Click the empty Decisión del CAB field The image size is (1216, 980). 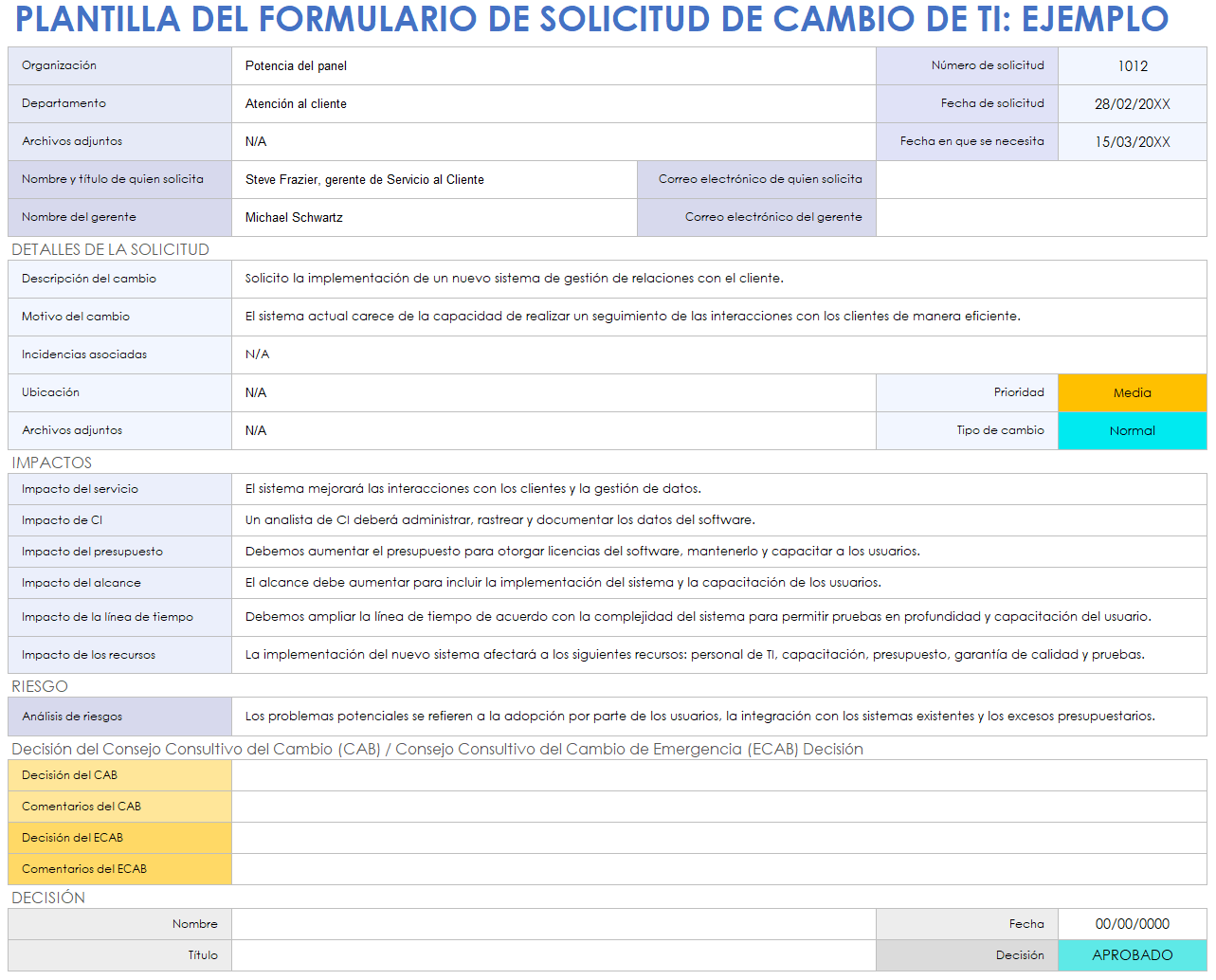click(718, 775)
